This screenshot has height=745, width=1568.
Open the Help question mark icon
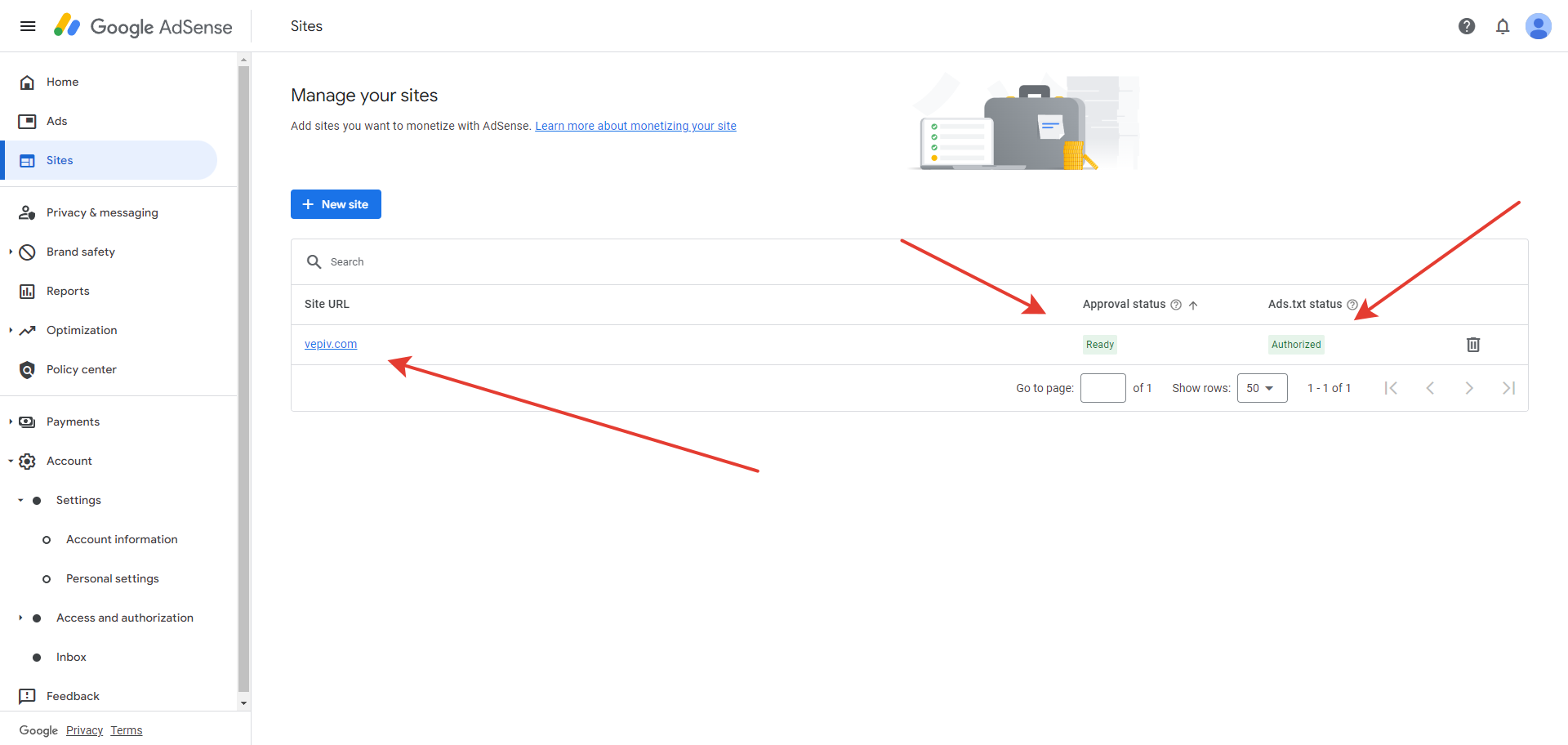coord(1467,26)
